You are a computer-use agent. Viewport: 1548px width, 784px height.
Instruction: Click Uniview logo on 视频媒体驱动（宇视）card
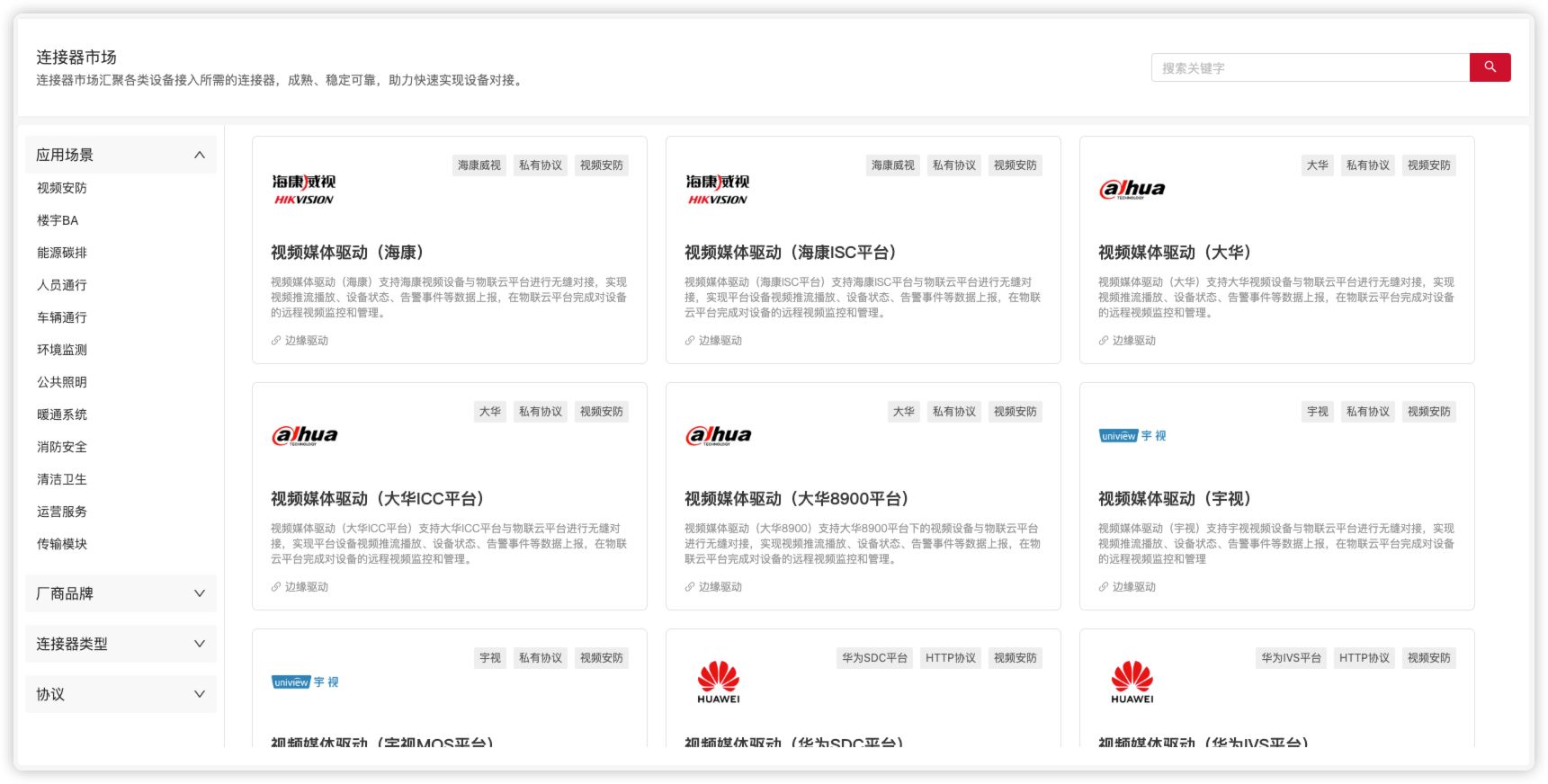click(x=1132, y=436)
